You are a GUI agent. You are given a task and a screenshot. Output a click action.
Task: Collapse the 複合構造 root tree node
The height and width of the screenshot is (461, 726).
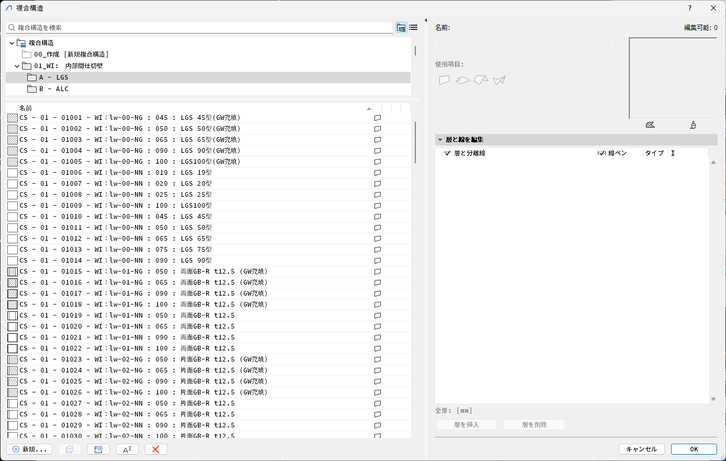[12, 43]
